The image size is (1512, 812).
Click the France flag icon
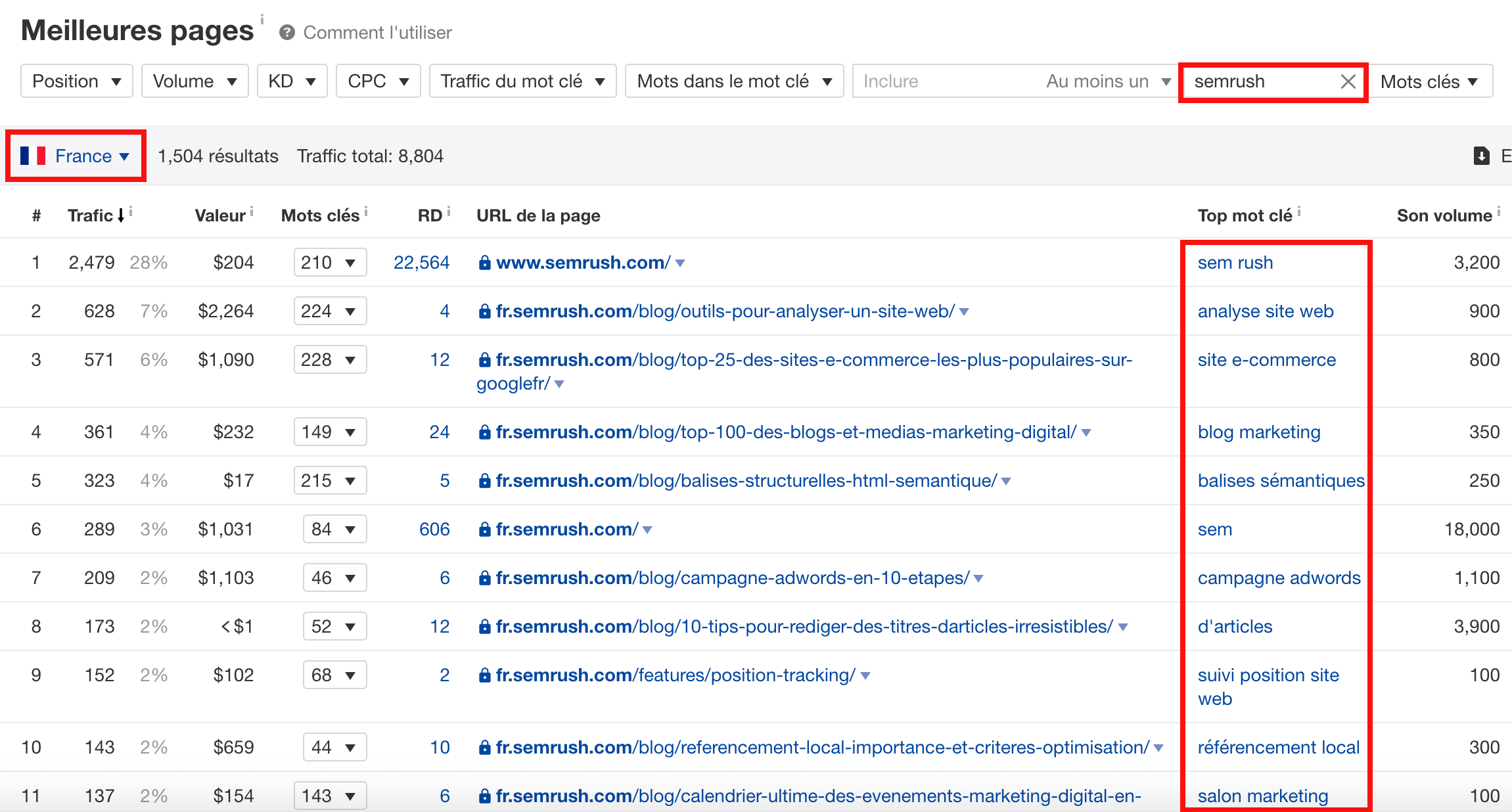coord(32,156)
